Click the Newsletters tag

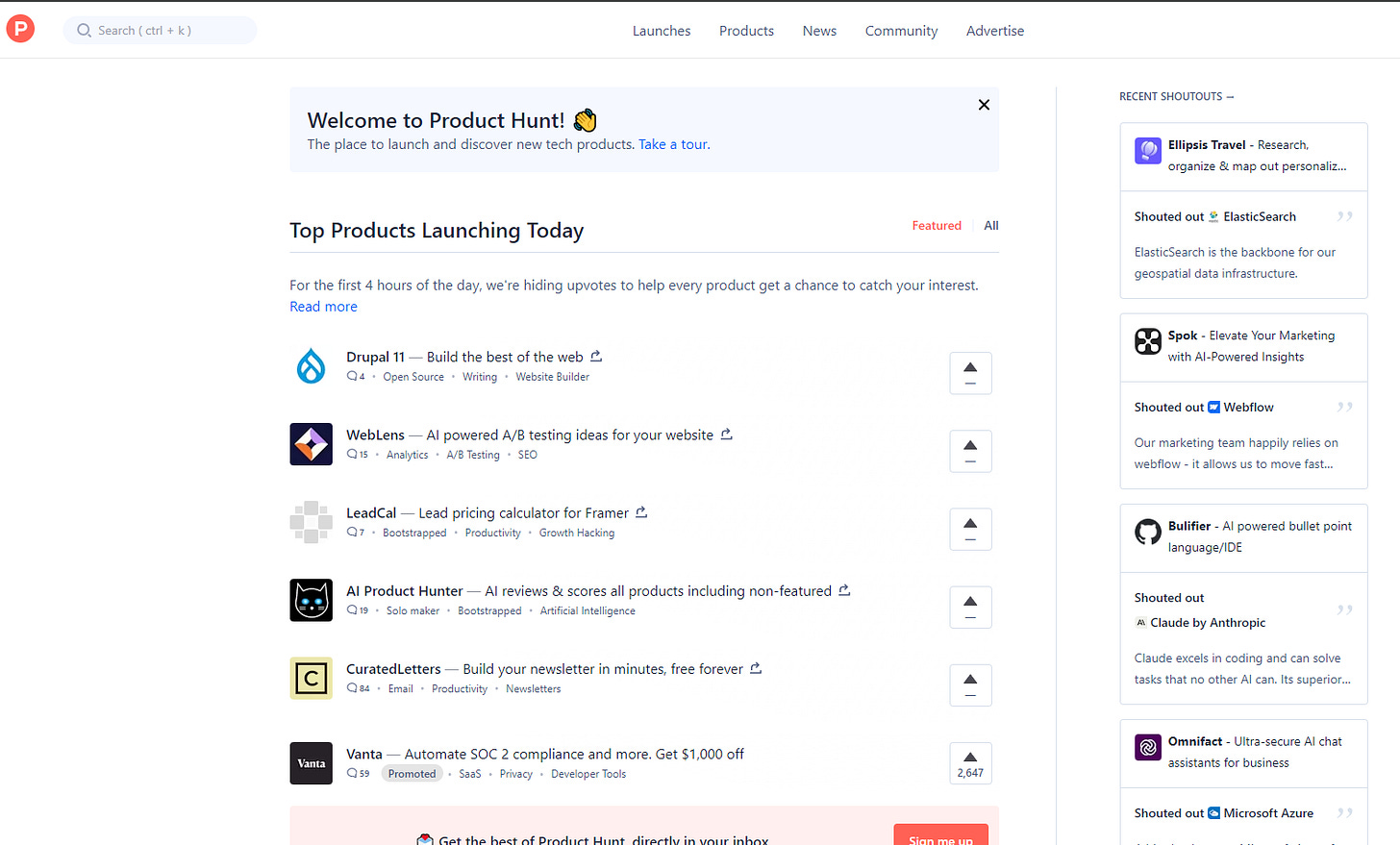(534, 688)
